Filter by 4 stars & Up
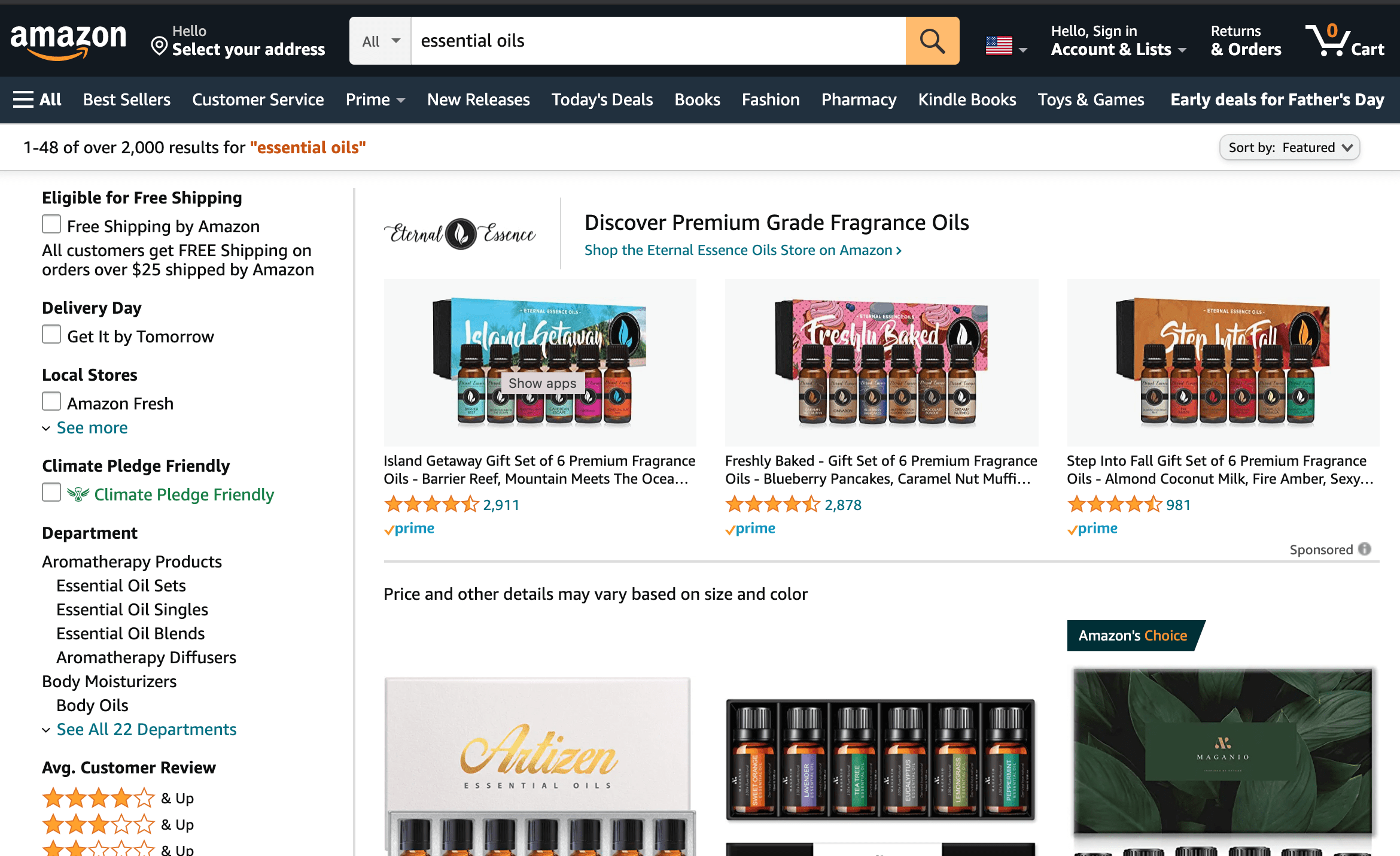1400x856 pixels. coord(118,798)
